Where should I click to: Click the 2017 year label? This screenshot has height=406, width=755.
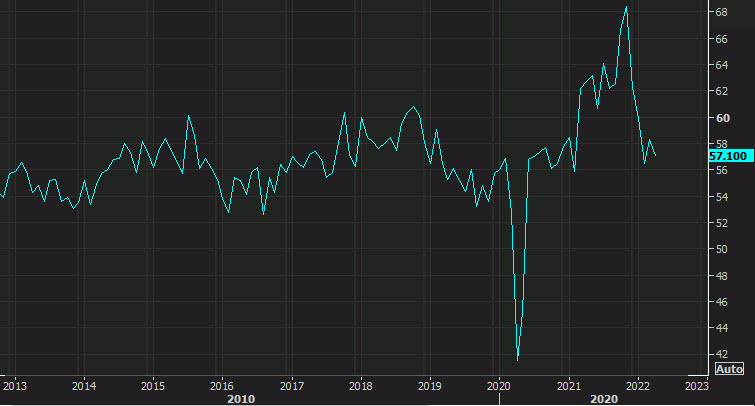(291, 386)
